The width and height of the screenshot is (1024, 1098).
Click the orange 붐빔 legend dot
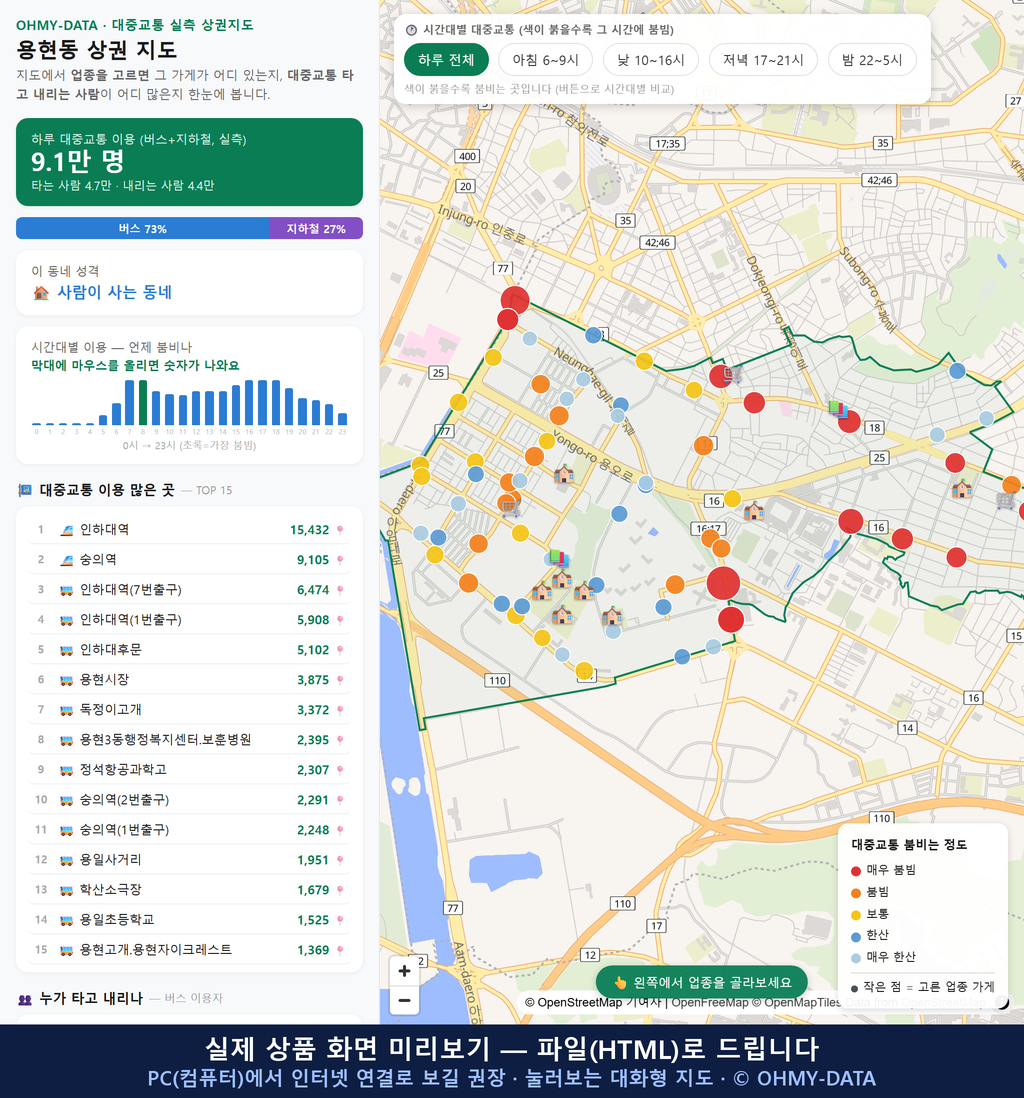[855, 893]
